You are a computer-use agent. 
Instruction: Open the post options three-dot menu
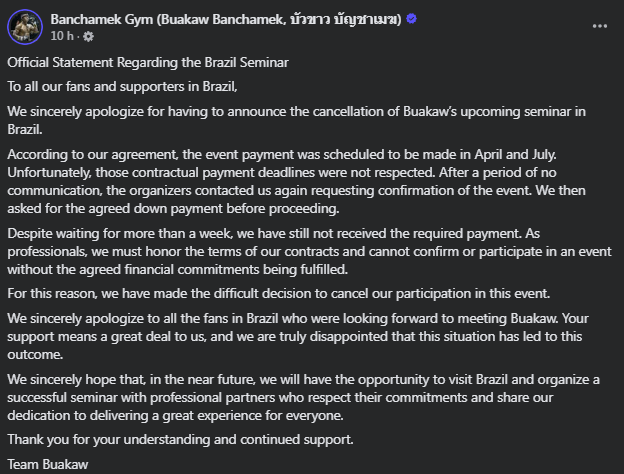click(599, 26)
